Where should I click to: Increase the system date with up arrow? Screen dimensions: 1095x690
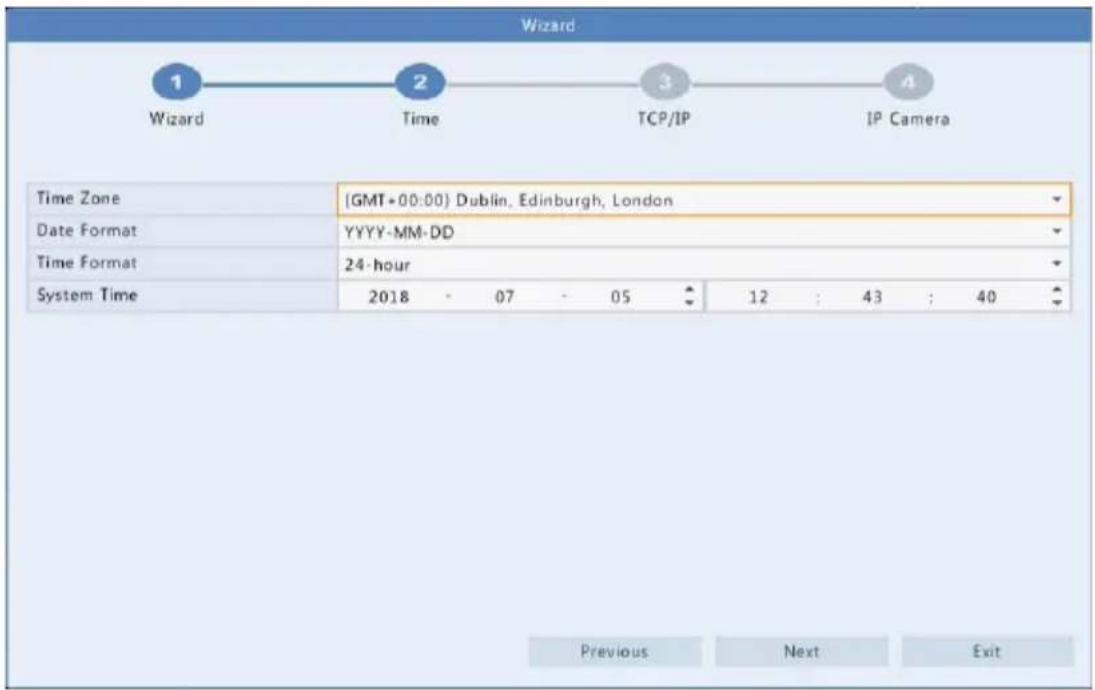click(x=689, y=289)
